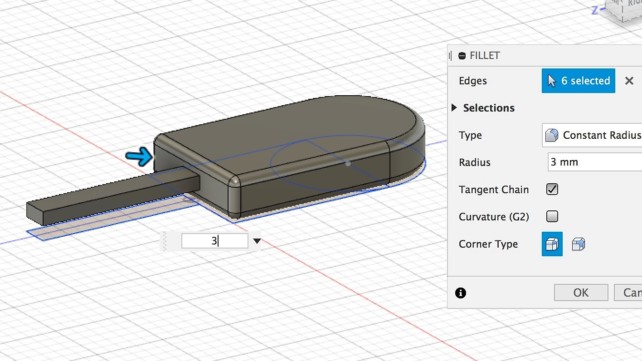Click the blue radius arrow manipulator

(138, 157)
